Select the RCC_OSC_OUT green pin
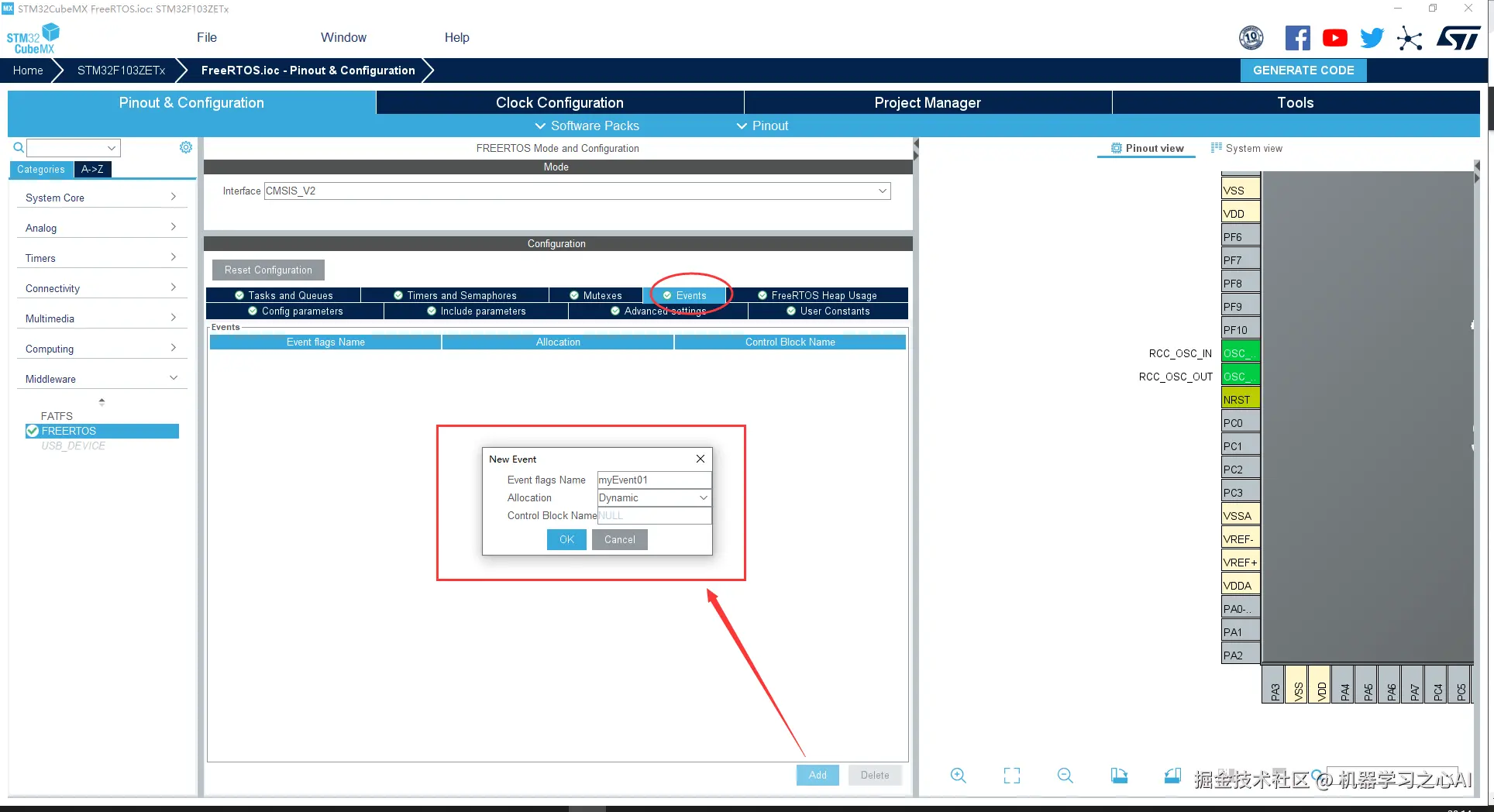1494x812 pixels. coord(1241,377)
